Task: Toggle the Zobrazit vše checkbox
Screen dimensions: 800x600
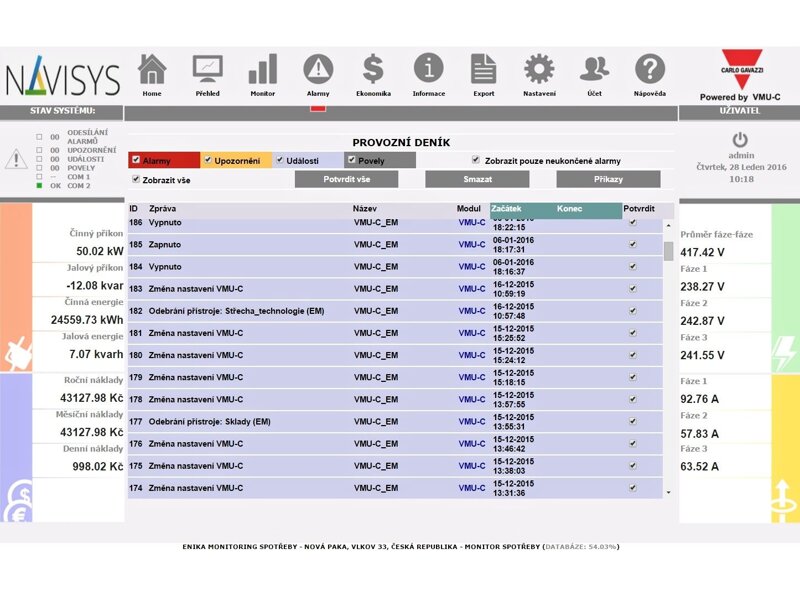Action: click(x=136, y=180)
